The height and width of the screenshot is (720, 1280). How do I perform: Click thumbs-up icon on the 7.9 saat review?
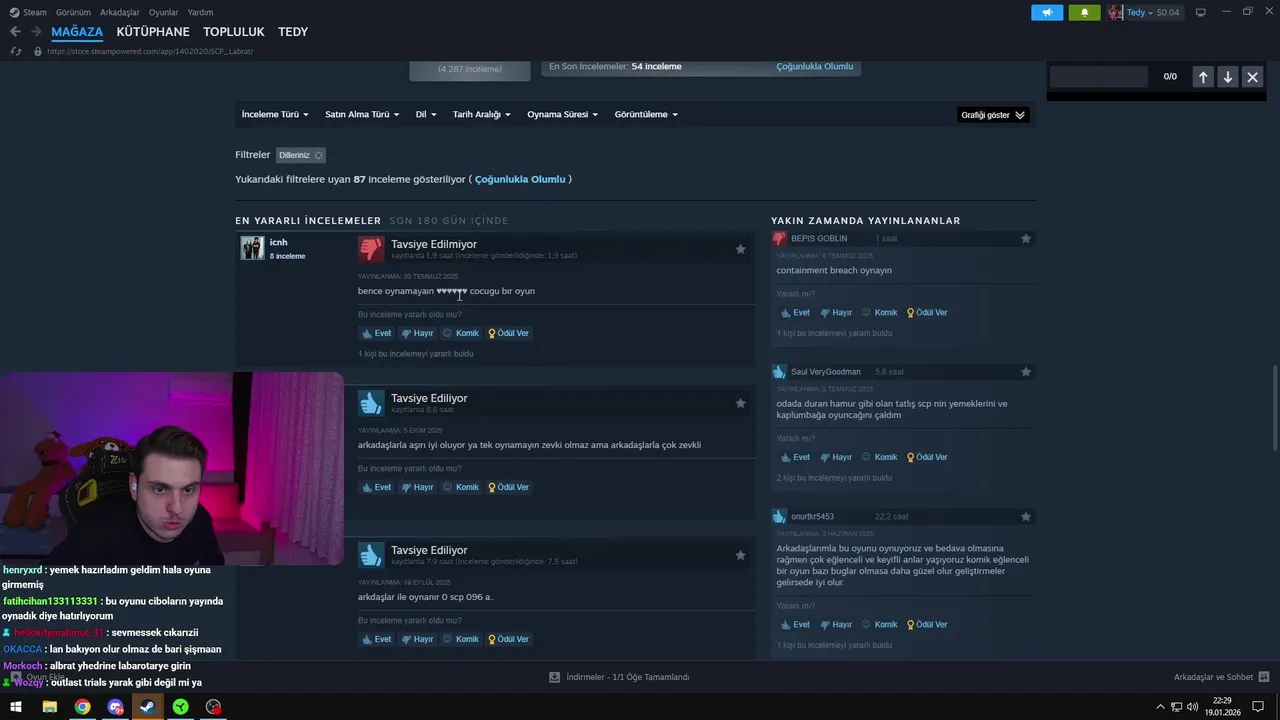(371, 554)
